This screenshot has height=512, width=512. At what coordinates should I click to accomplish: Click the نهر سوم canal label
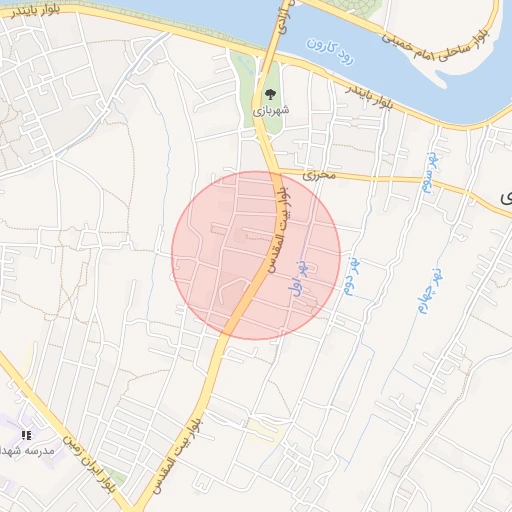coord(430,172)
